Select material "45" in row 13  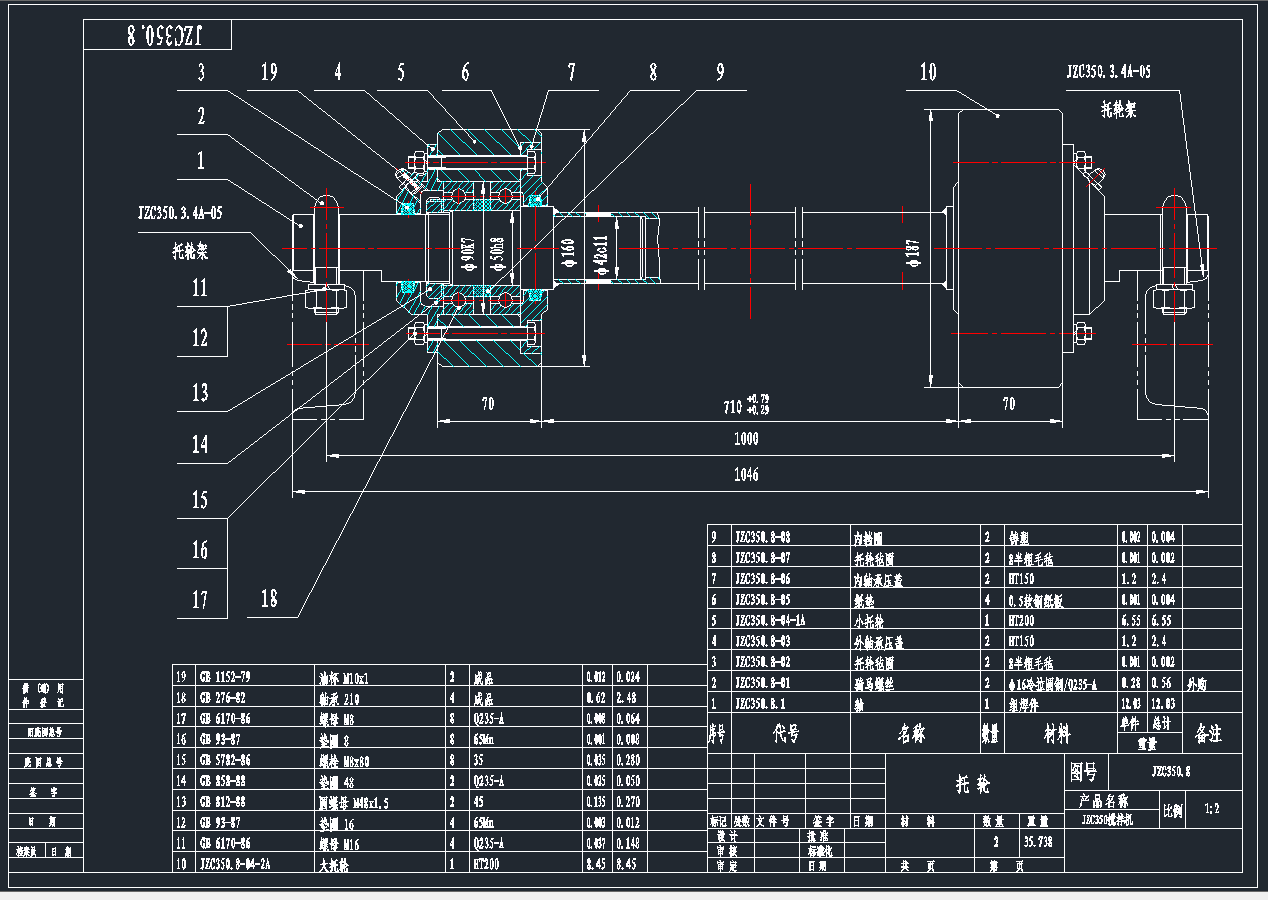click(477, 802)
